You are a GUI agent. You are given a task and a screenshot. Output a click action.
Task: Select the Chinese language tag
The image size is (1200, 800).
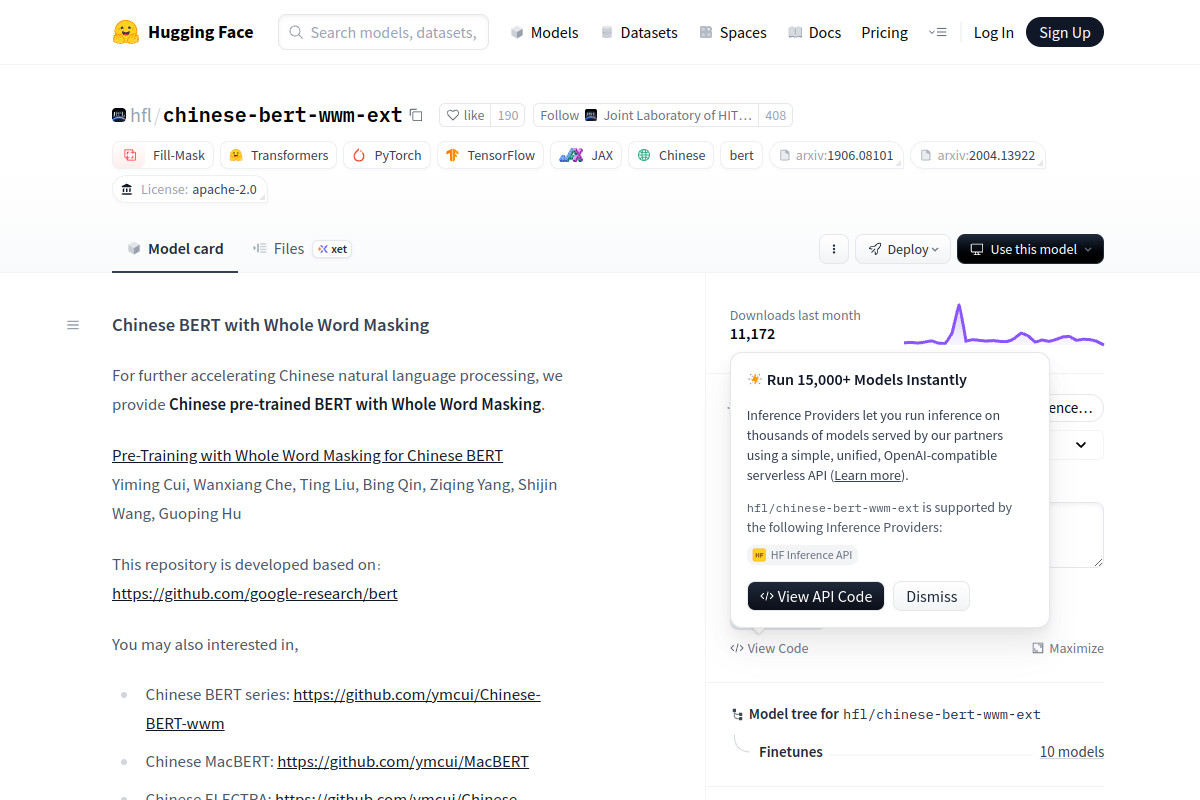click(x=671, y=155)
